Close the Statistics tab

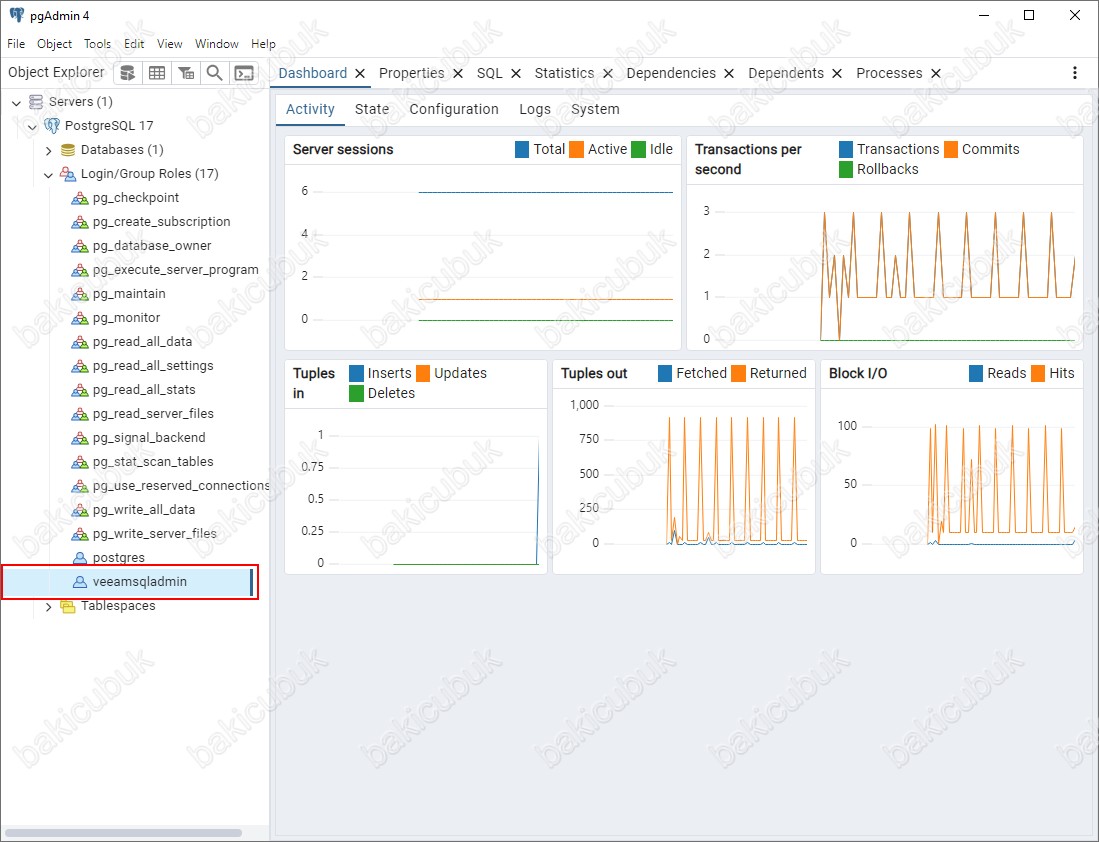click(608, 74)
